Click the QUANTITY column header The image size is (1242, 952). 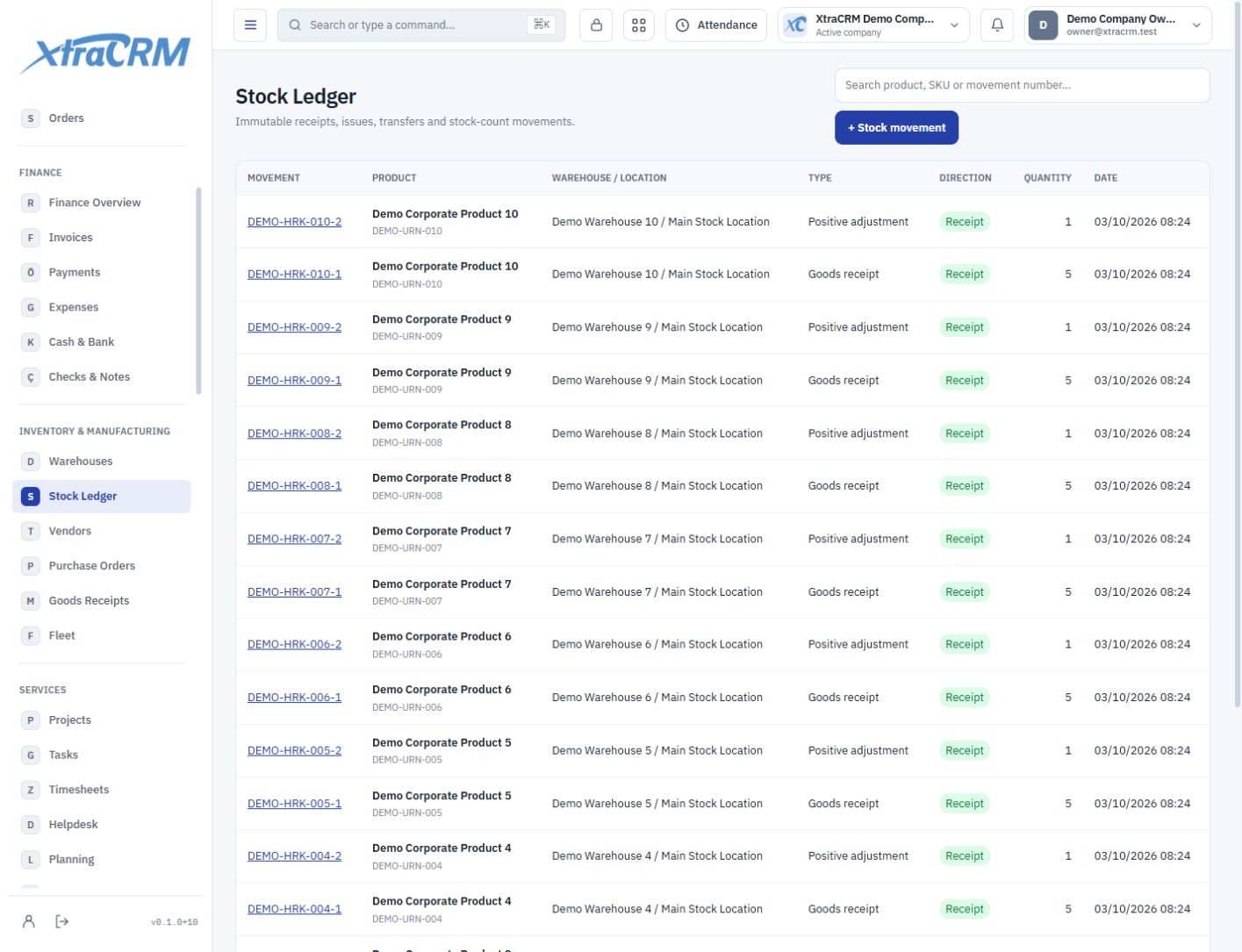pyautogui.click(x=1047, y=178)
